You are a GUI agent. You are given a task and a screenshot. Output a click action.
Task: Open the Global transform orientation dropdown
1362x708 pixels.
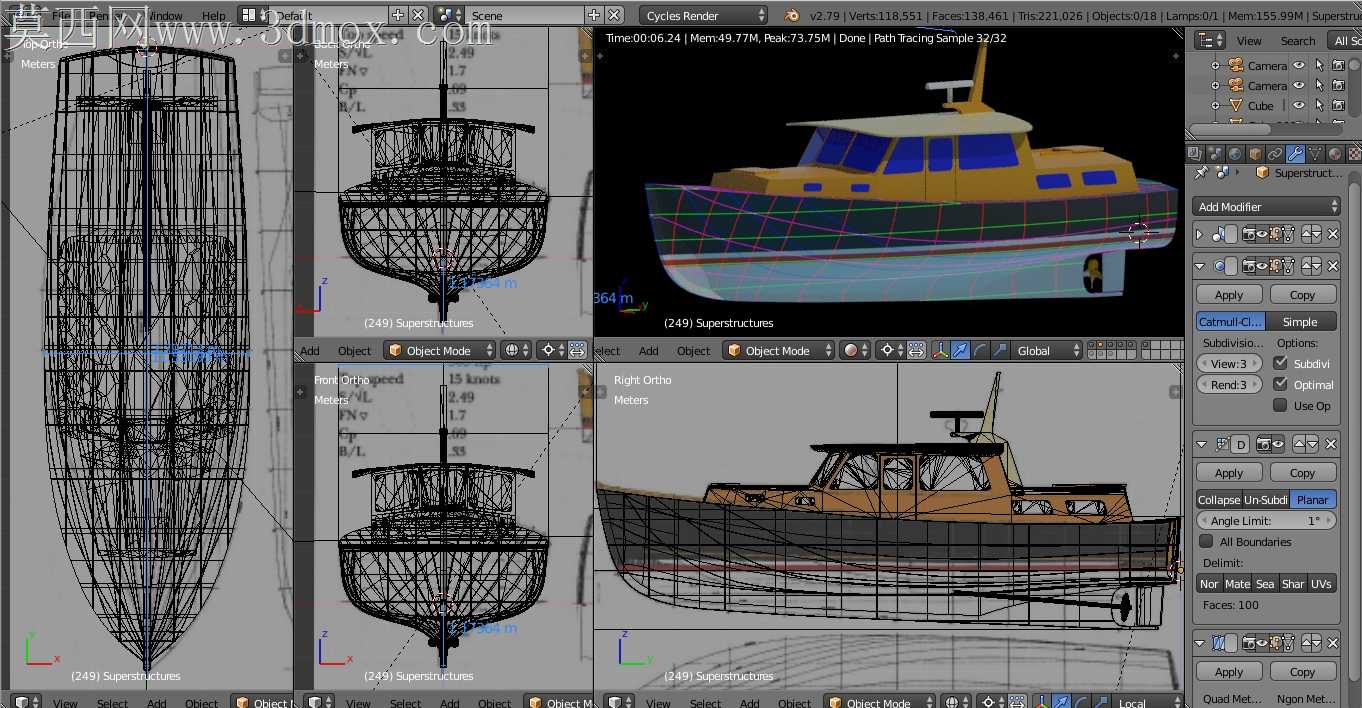pyautogui.click(x=1047, y=350)
